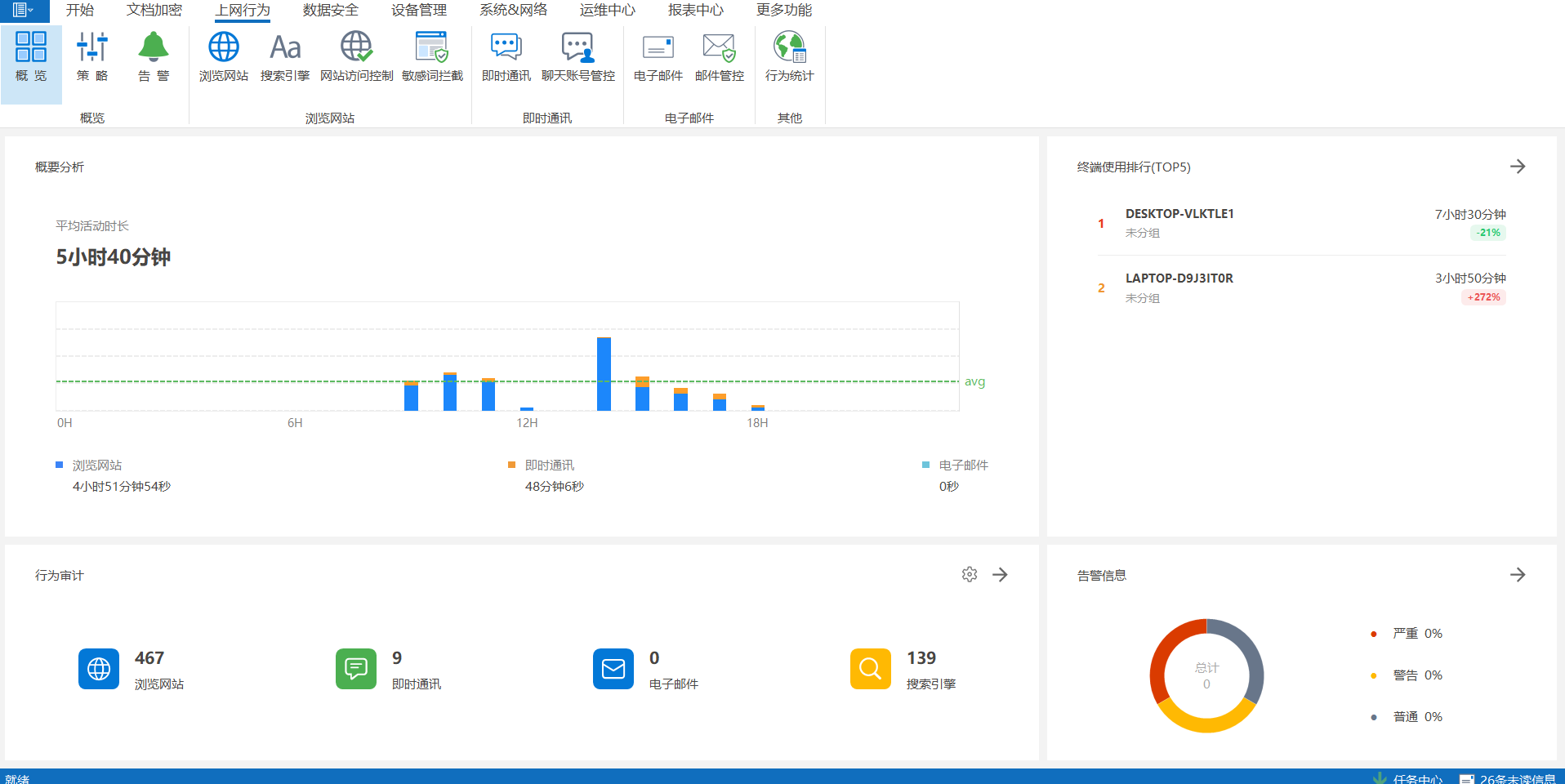Switch to the 设备管理 tab
The height and width of the screenshot is (784, 1565).
[419, 10]
